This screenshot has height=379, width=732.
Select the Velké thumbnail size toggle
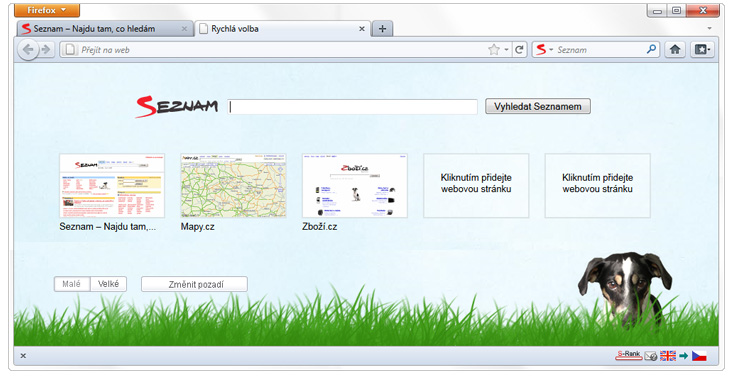108,284
